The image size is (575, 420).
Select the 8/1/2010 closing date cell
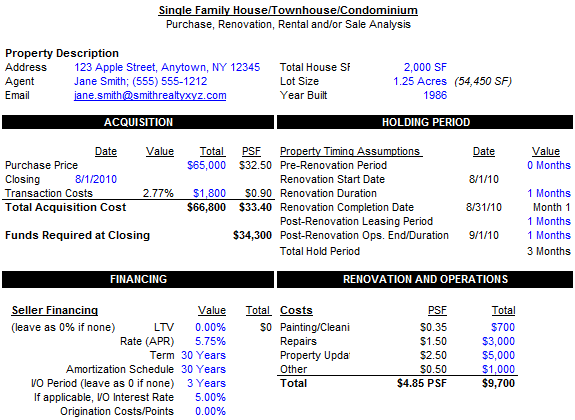(x=96, y=179)
